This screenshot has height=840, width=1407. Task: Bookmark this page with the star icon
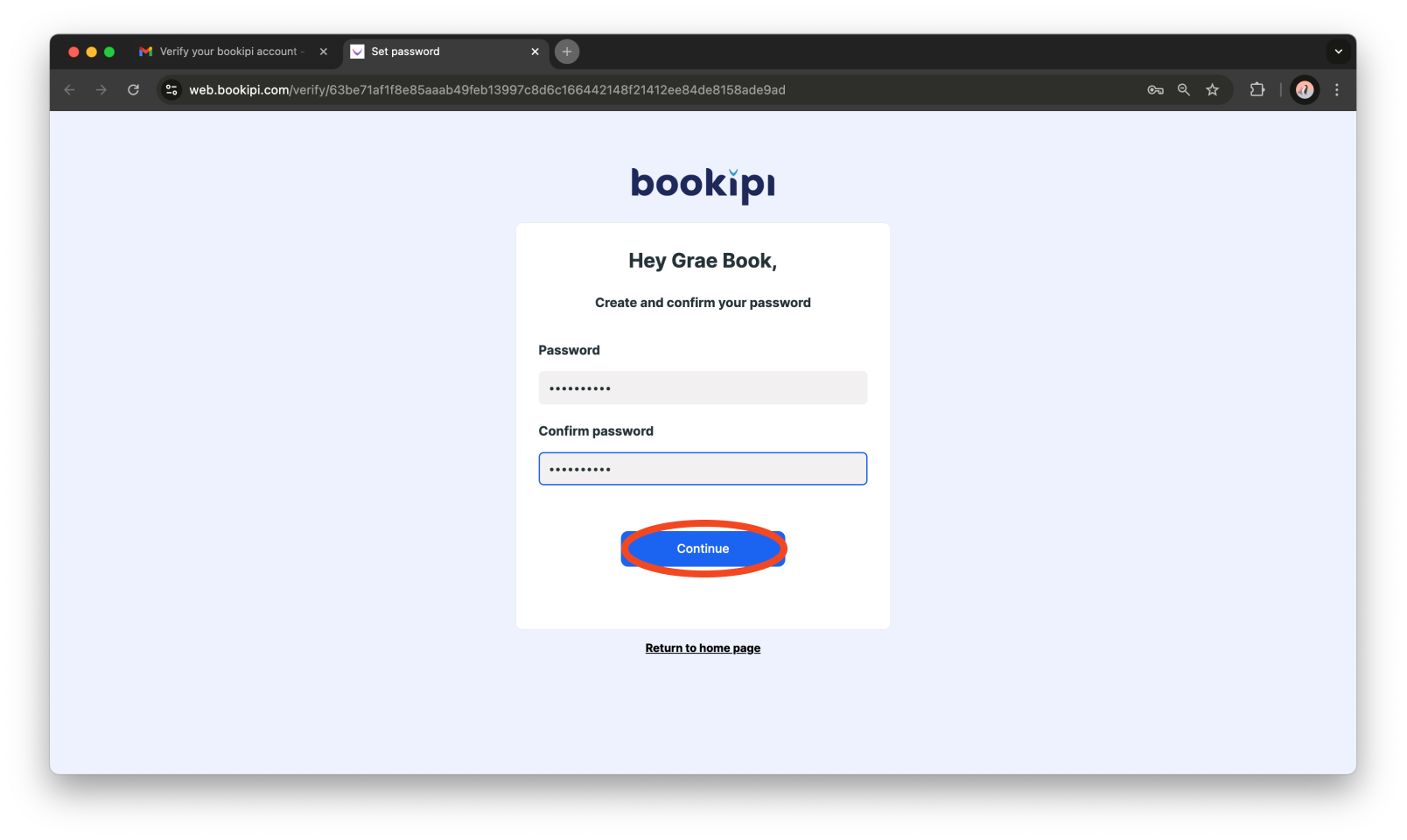[1213, 89]
